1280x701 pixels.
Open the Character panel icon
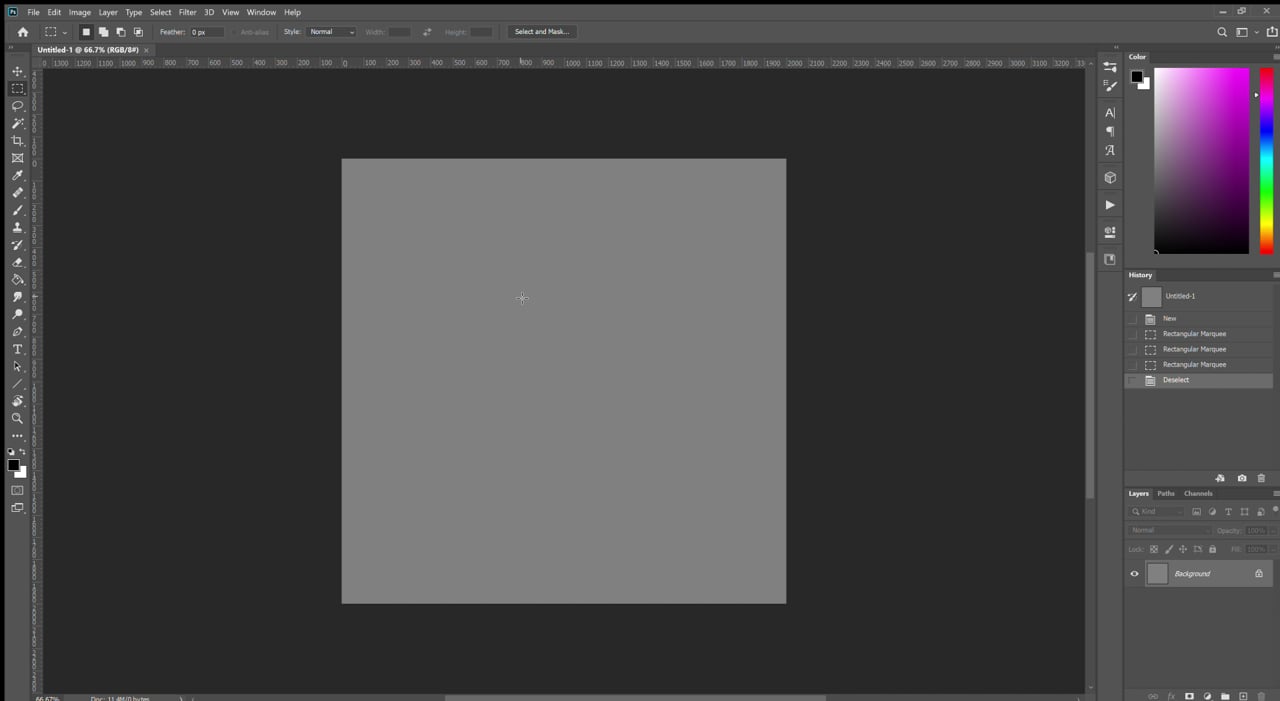tap(1110, 113)
